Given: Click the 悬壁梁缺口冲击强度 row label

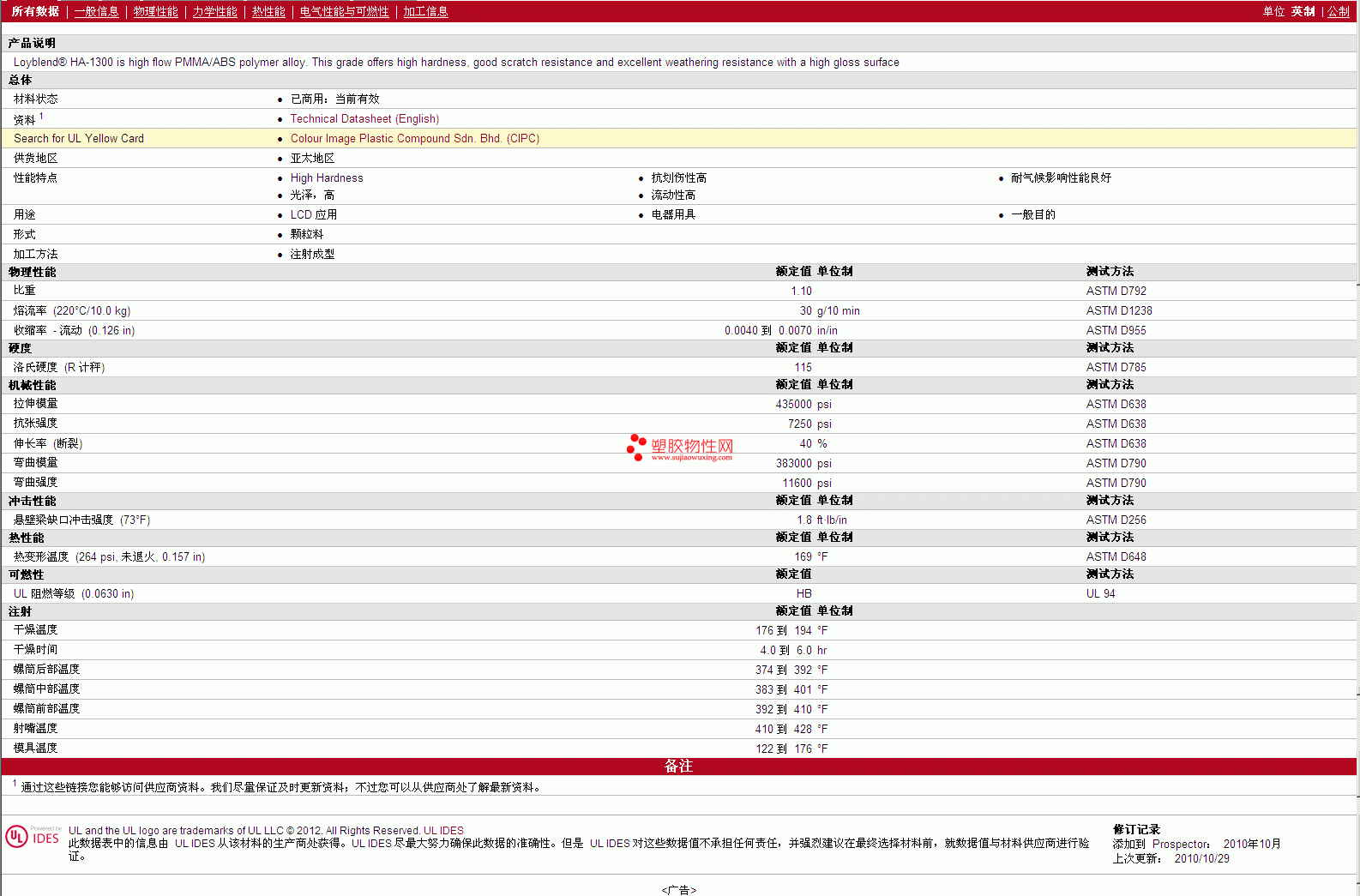Looking at the screenshot, I should (81, 520).
